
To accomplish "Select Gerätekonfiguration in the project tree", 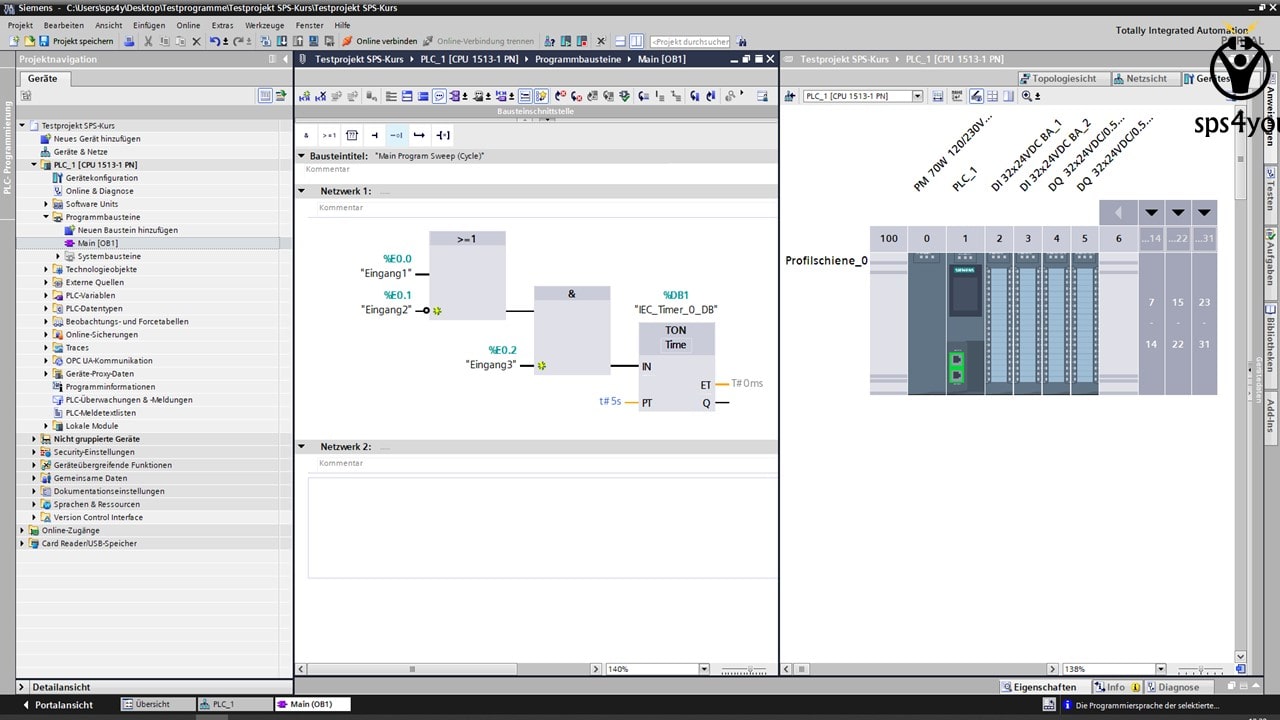I will (x=101, y=178).
